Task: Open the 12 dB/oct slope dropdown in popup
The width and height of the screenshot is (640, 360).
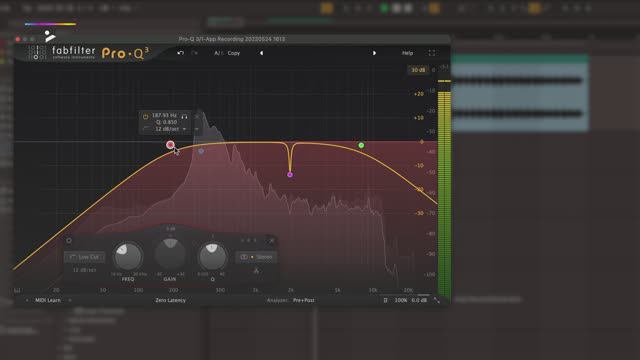Action: click(x=171, y=129)
